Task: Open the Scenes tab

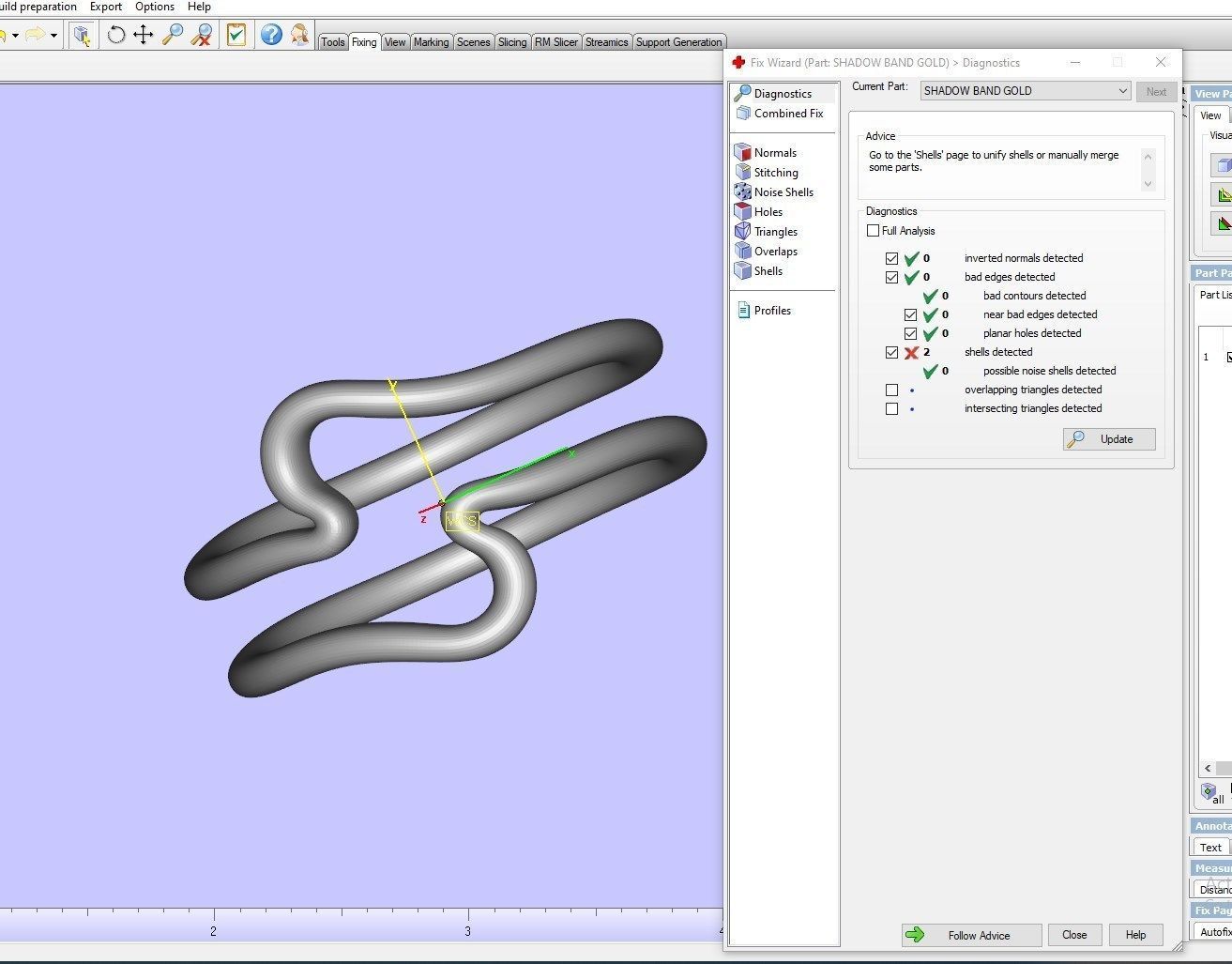Action: [473, 42]
